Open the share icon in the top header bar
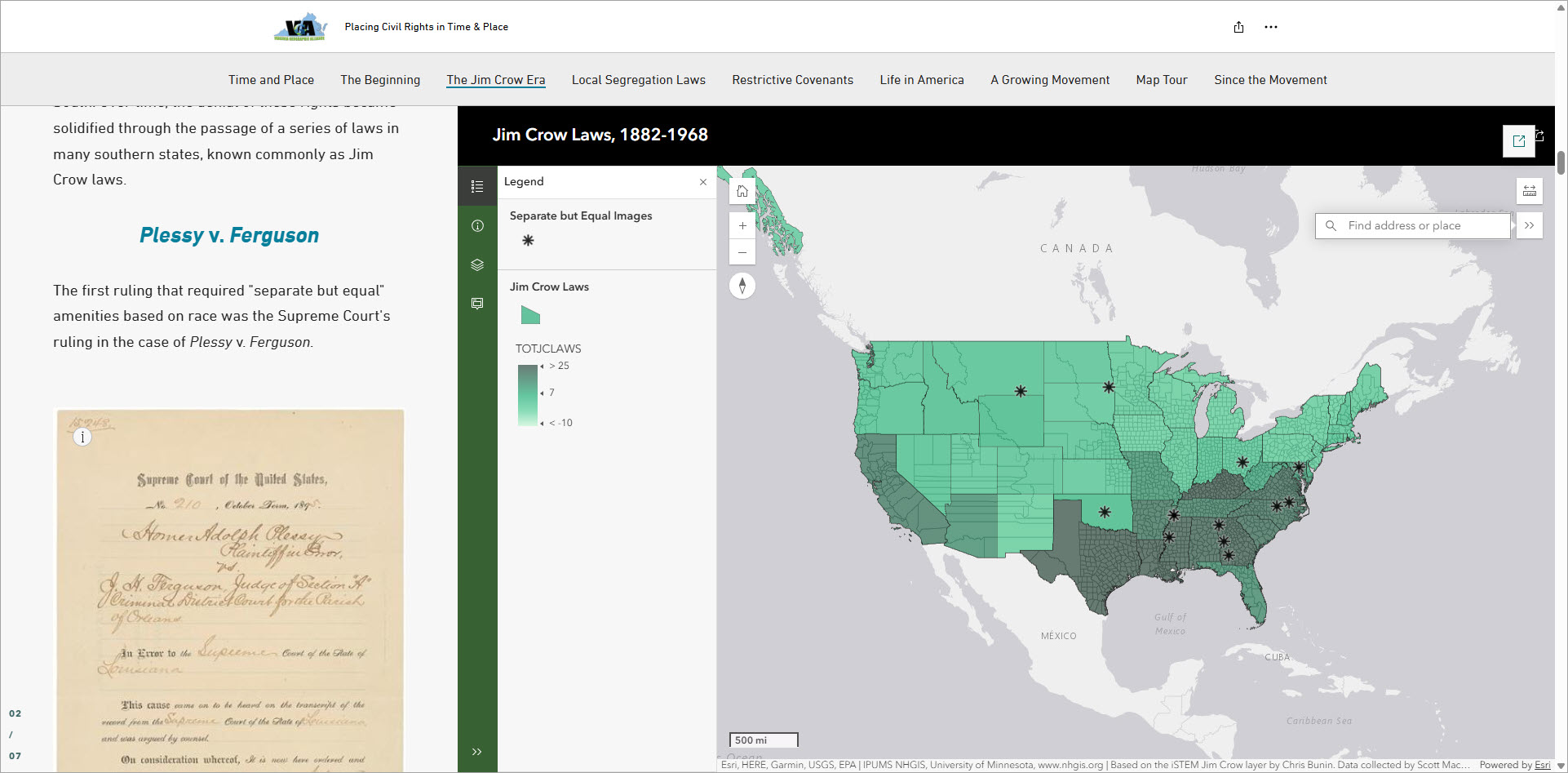The width and height of the screenshot is (1568, 773). 1238,26
